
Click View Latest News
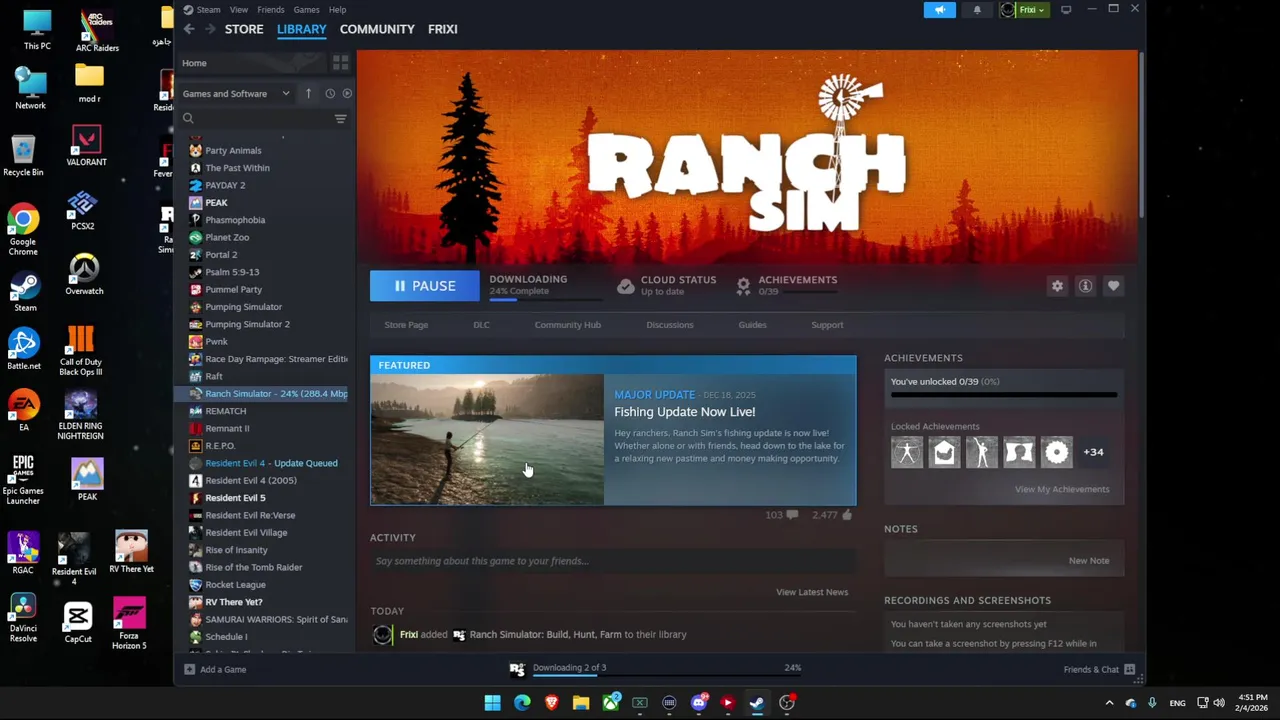[x=812, y=592]
